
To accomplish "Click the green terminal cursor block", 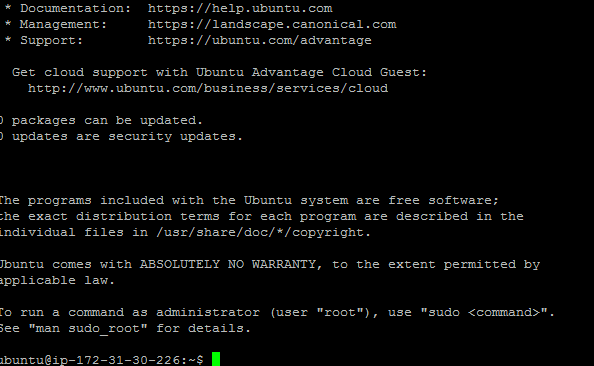I will point(216,359).
